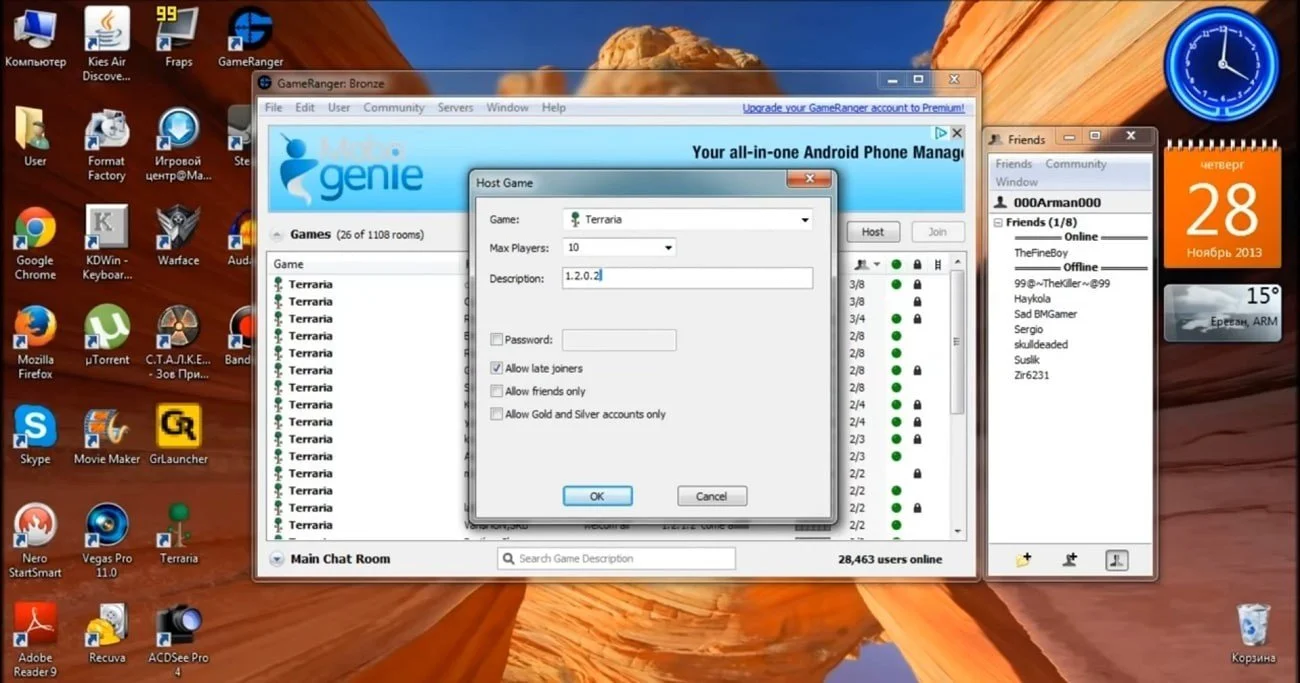Toggle the offline friends icon in Friends window
The width and height of the screenshot is (1300, 683).
coord(1117,560)
